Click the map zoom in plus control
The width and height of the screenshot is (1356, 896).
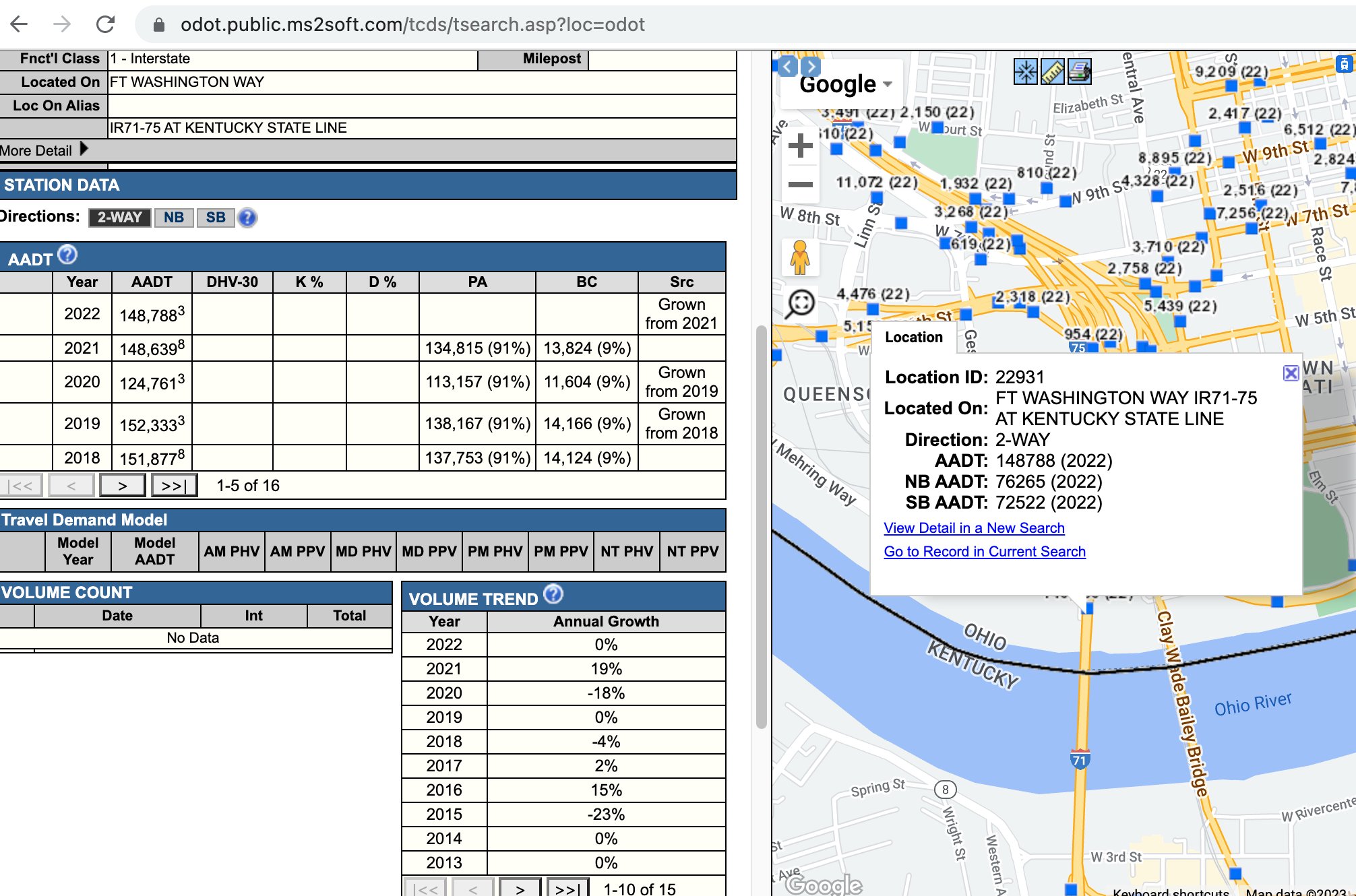pyautogui.click(x=800, y=145)
